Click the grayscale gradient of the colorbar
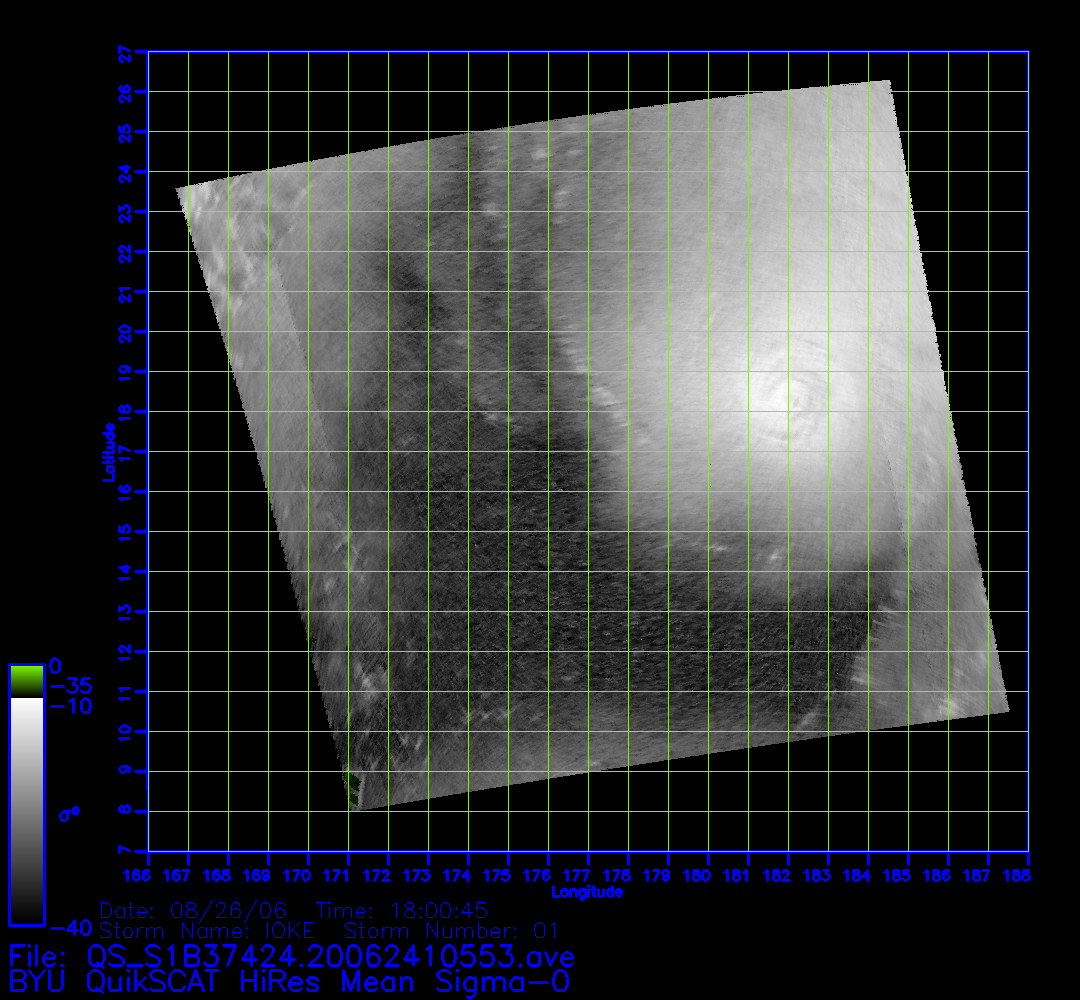 coord(26,810)
